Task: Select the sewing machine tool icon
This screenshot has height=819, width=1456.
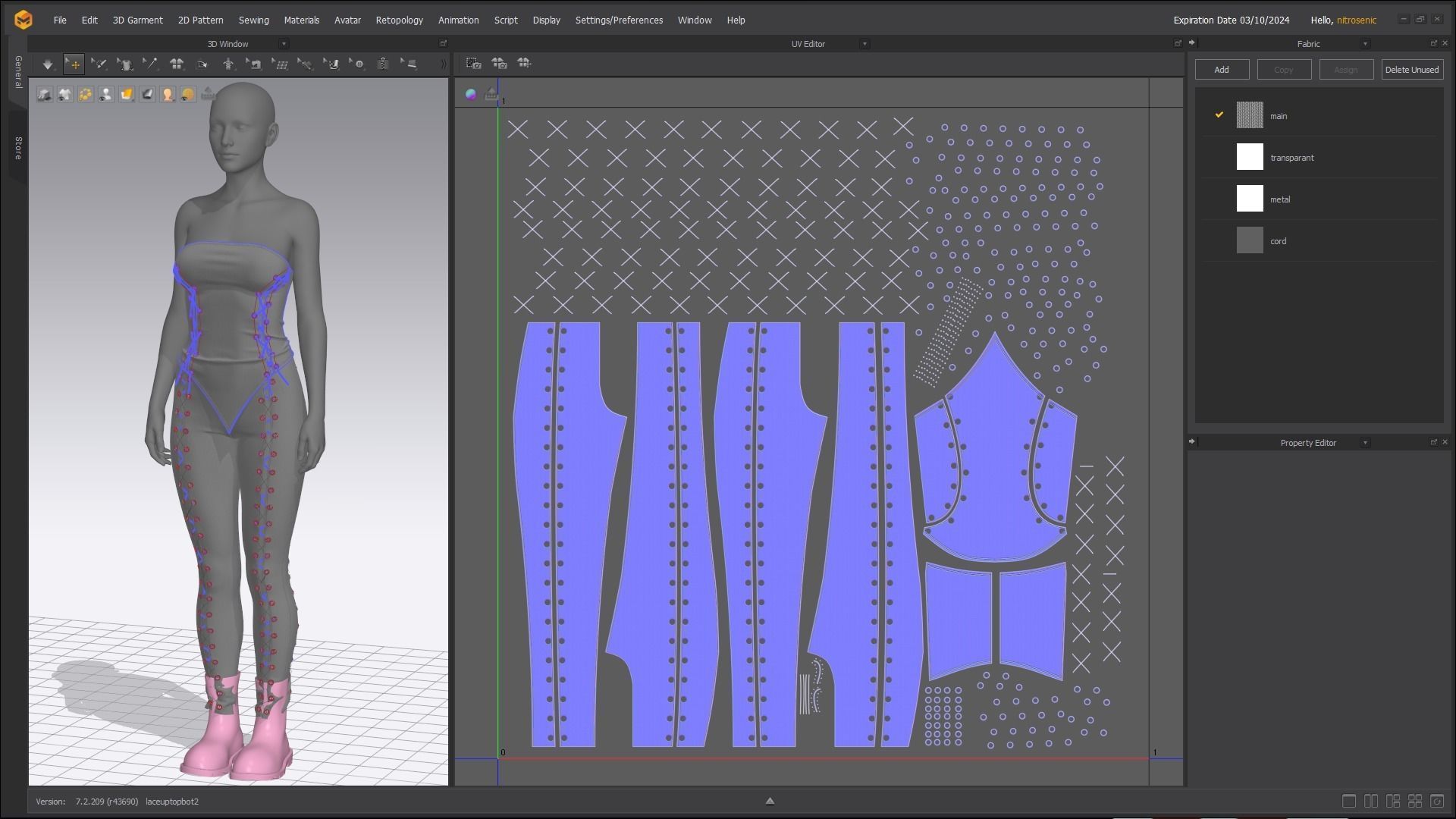Action: tap(254, 64)
